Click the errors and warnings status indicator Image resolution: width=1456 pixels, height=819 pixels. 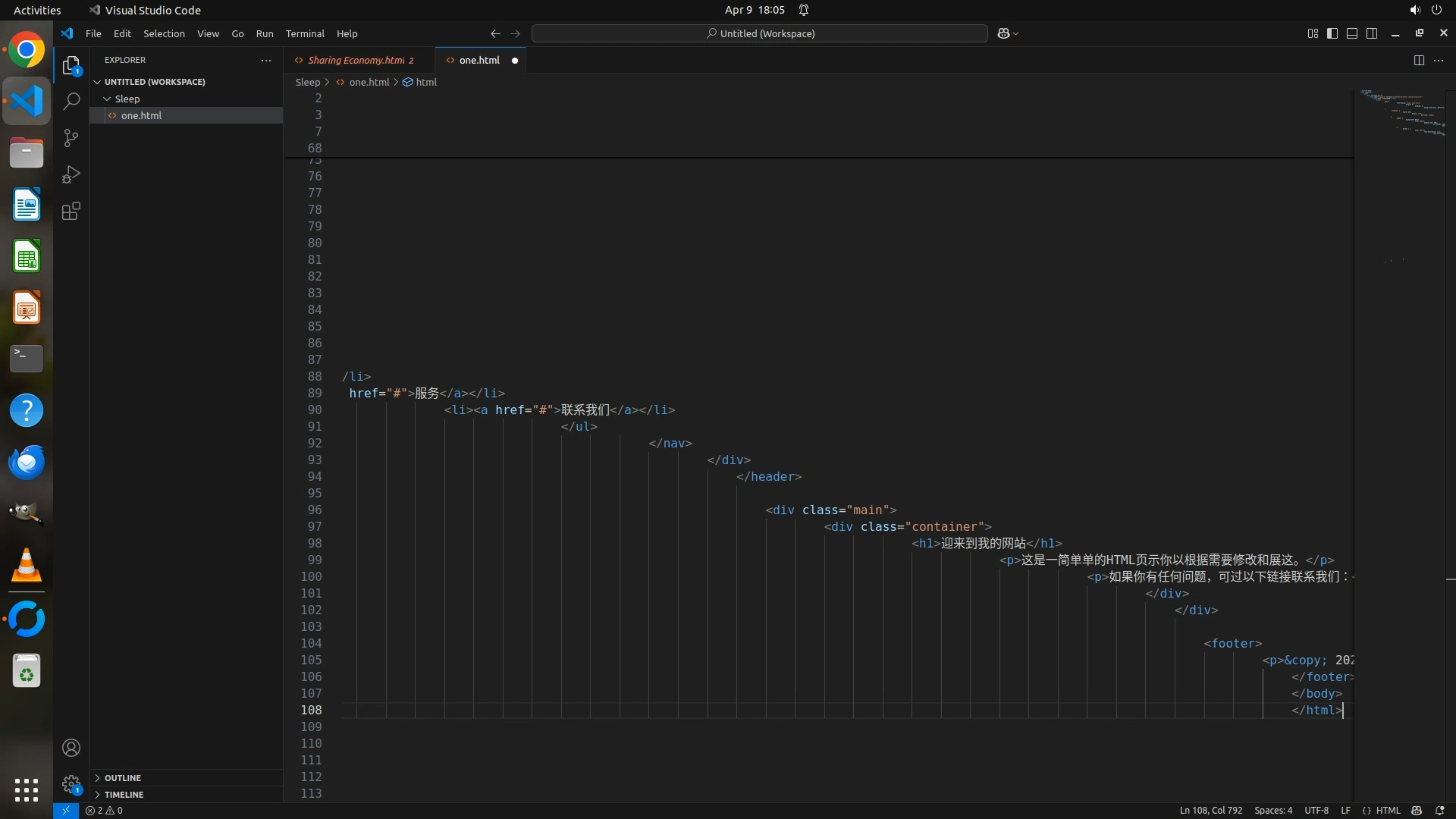click(x=105, y=811)
